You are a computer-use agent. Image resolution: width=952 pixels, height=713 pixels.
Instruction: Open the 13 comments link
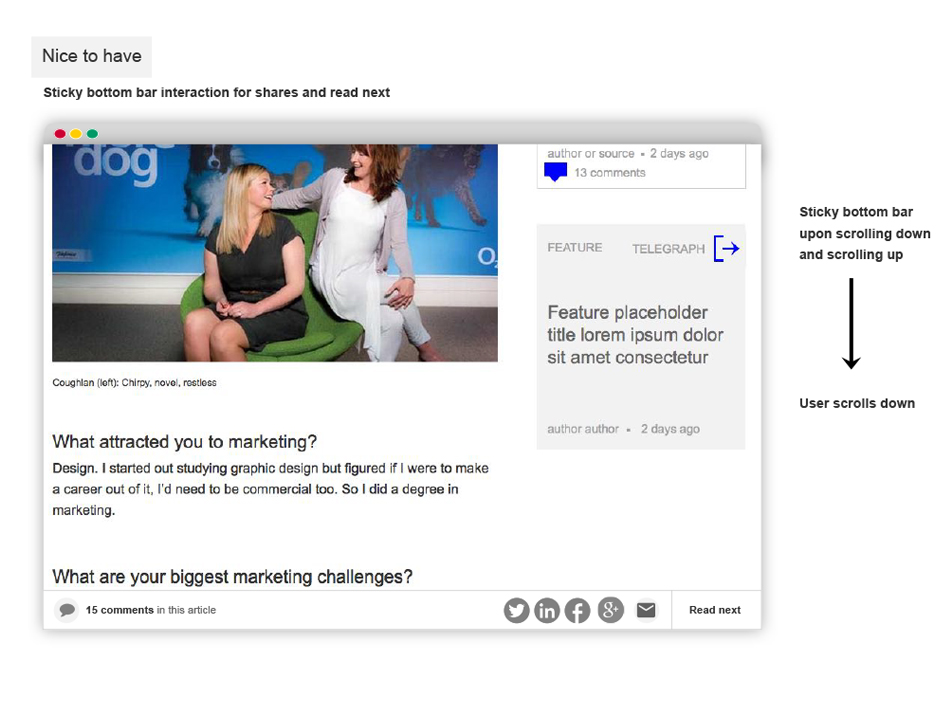[609, 173]
